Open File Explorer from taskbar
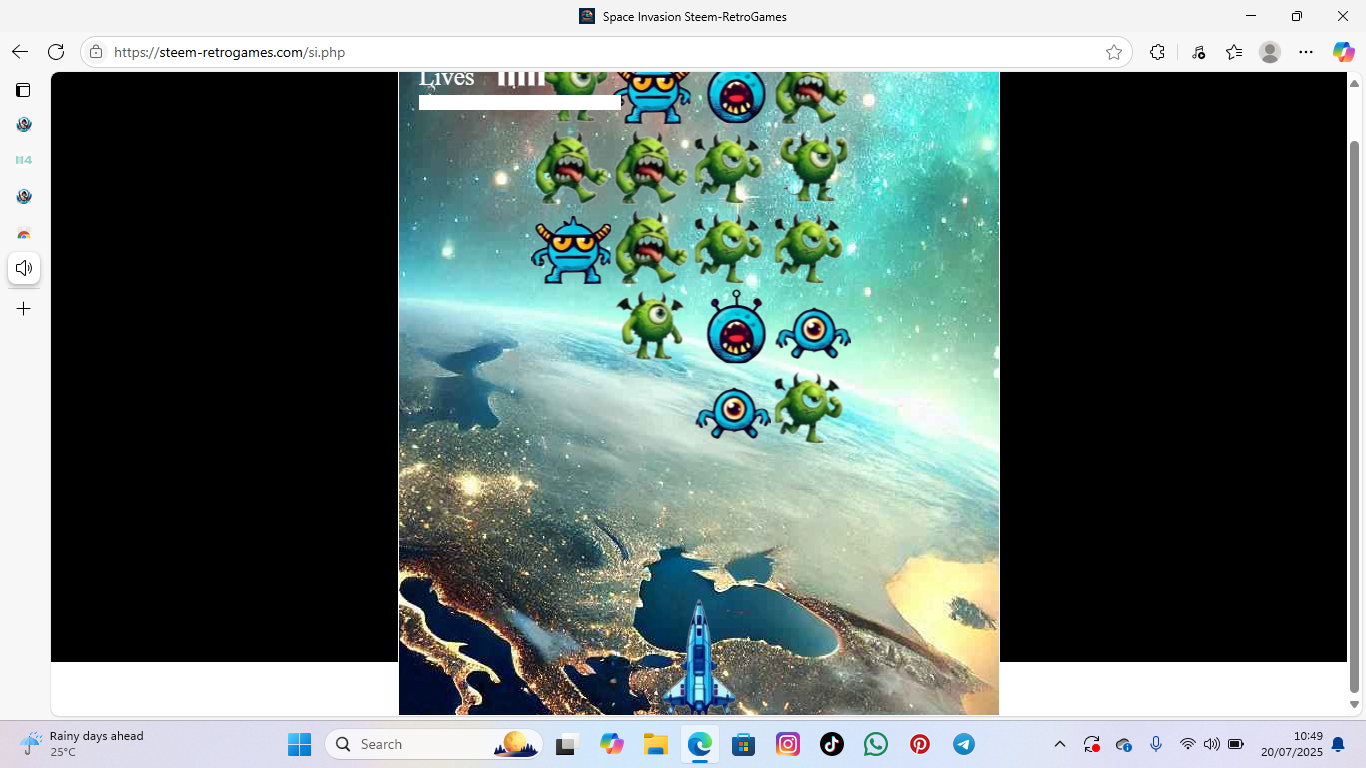The width and height of the screenshot is (1366, 768). coord(655,744)
